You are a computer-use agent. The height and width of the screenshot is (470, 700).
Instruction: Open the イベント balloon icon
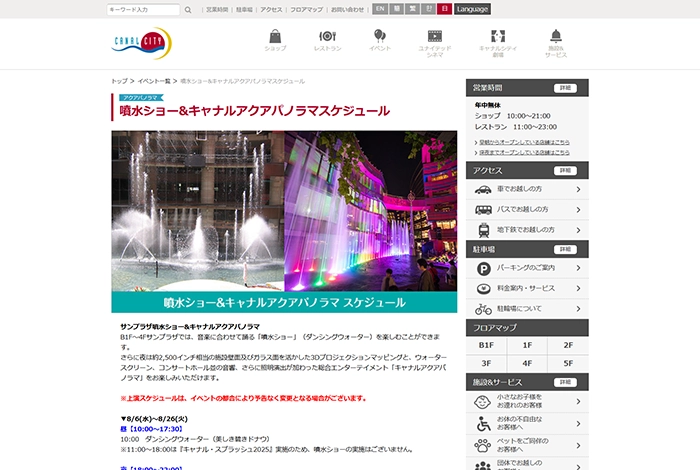pyautogui.click(x=379, y=36)
